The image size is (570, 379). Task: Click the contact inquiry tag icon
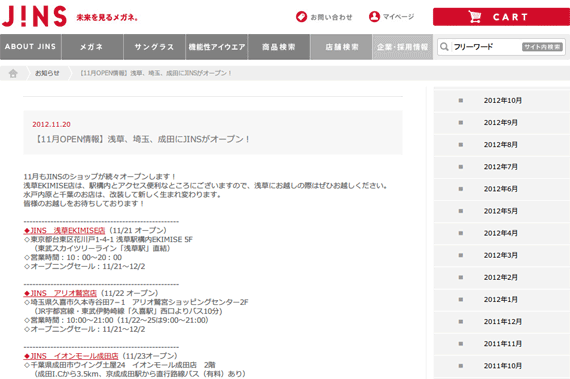coord(301,17)
